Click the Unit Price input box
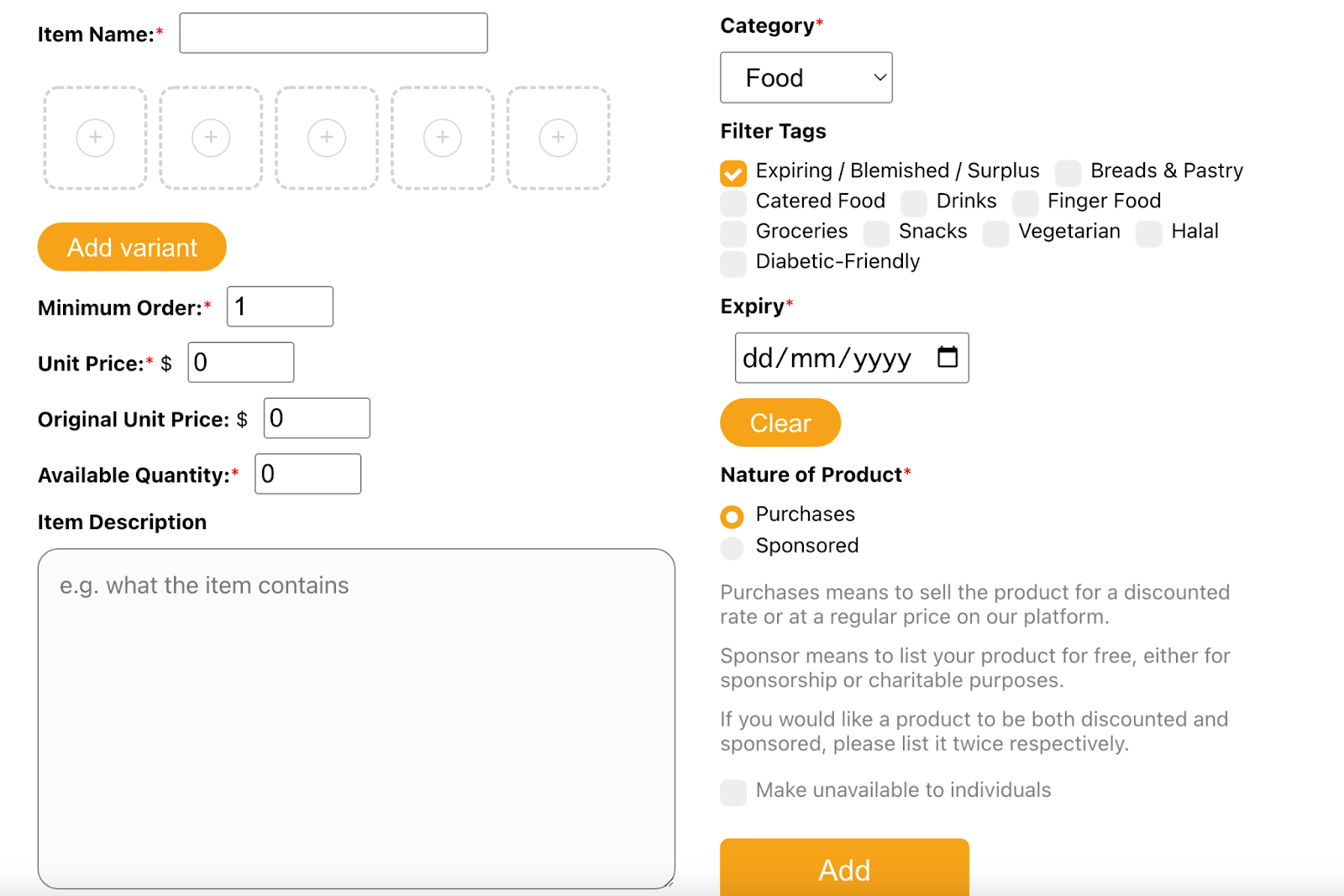 [x=241, y=363]
